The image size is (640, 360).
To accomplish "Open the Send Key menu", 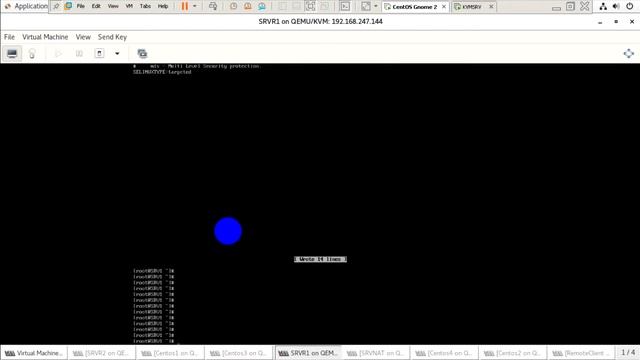I will click(x=112, y=37).
